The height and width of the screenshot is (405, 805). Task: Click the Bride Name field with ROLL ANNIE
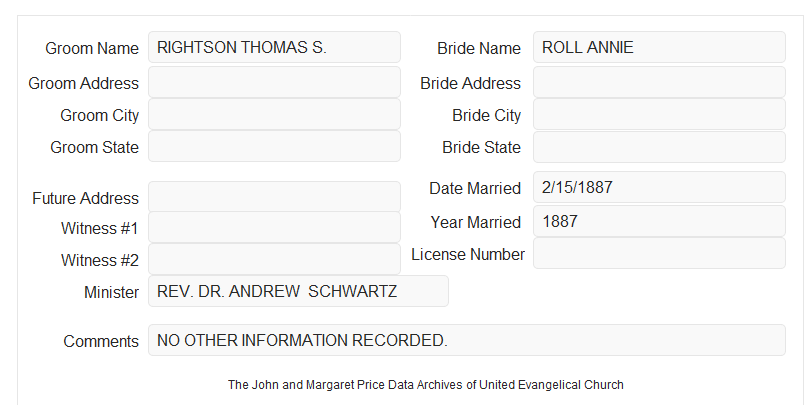659,47
